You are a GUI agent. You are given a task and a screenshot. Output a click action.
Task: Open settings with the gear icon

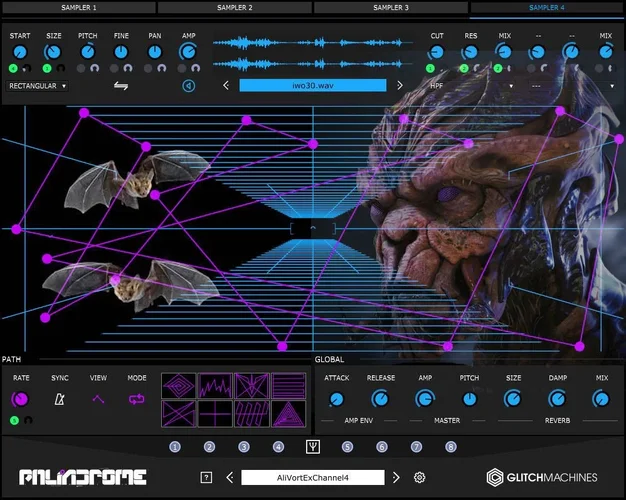[419, 477]
